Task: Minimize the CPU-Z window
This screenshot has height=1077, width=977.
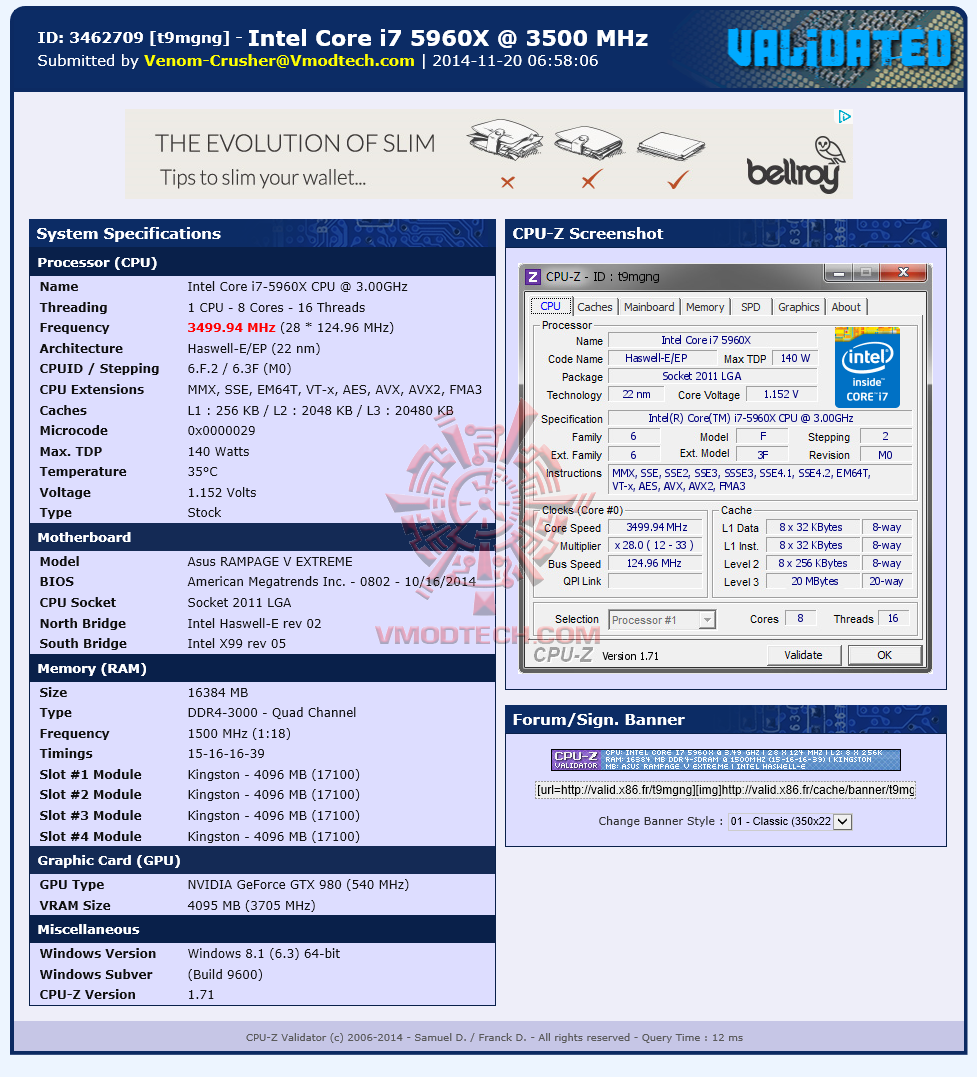Action: [838, 274]
